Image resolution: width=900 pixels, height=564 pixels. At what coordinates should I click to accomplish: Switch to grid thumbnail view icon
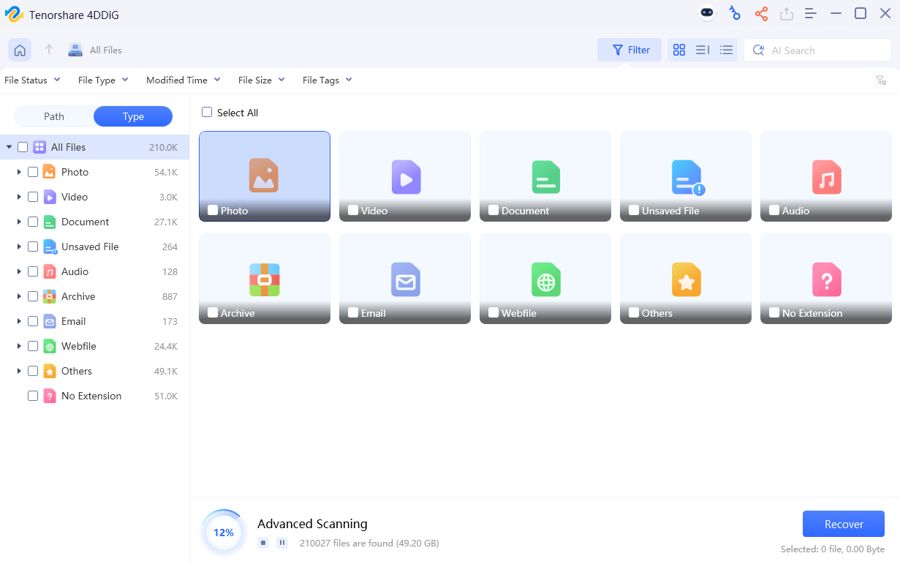click(679, 50)
